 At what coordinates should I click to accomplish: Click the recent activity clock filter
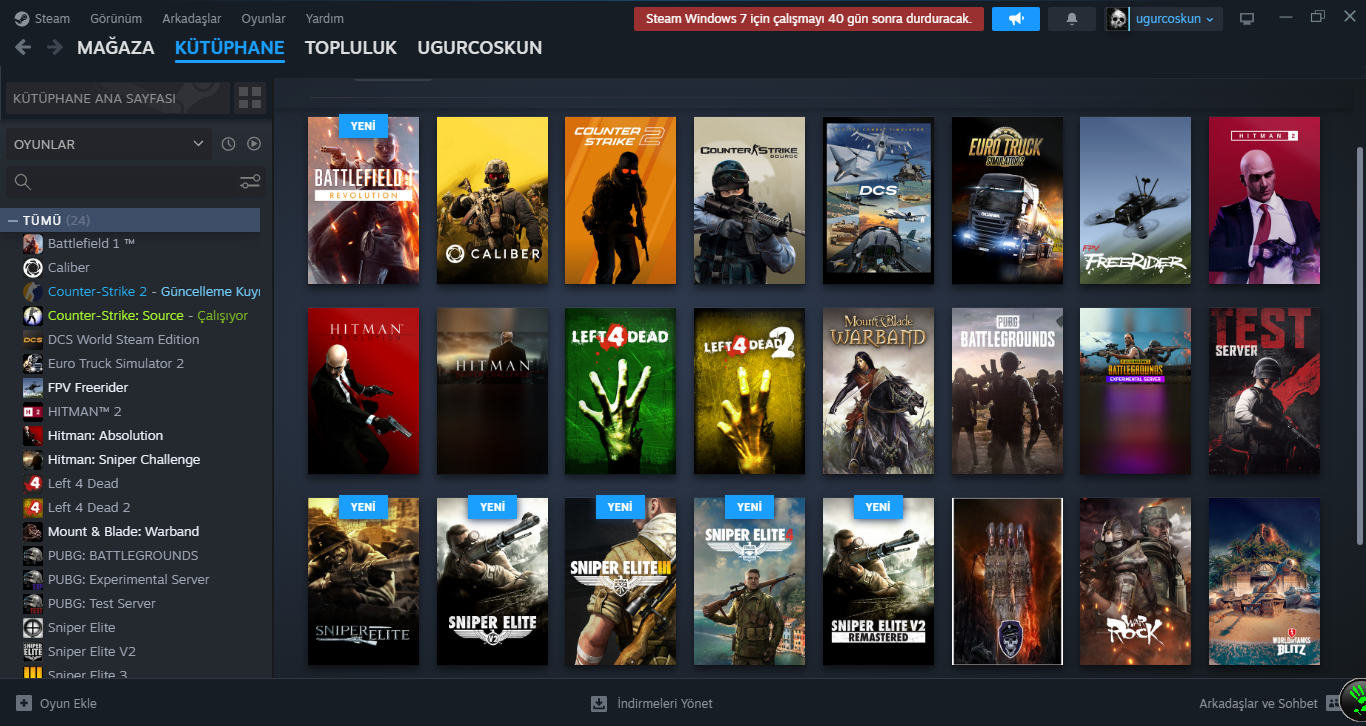coord(228,144)
